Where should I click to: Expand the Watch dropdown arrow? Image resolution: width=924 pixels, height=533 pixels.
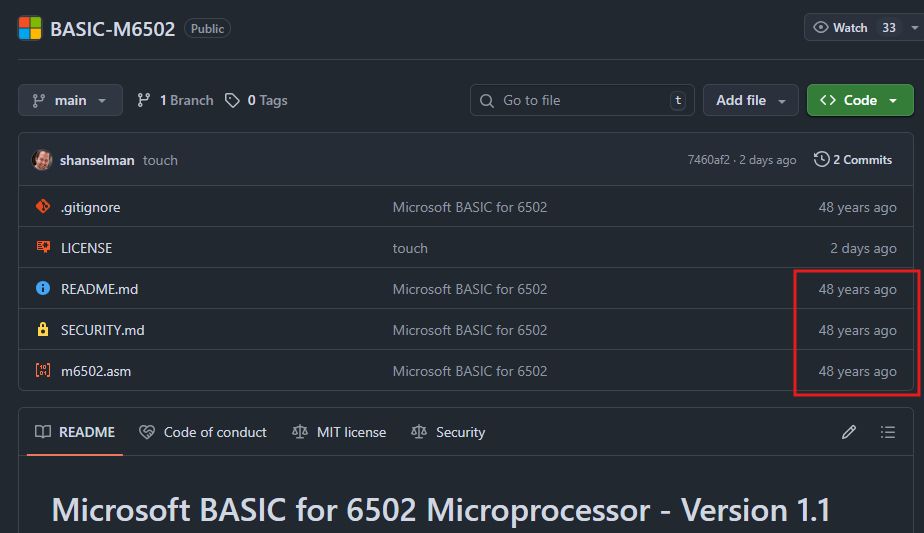(915, 28)
